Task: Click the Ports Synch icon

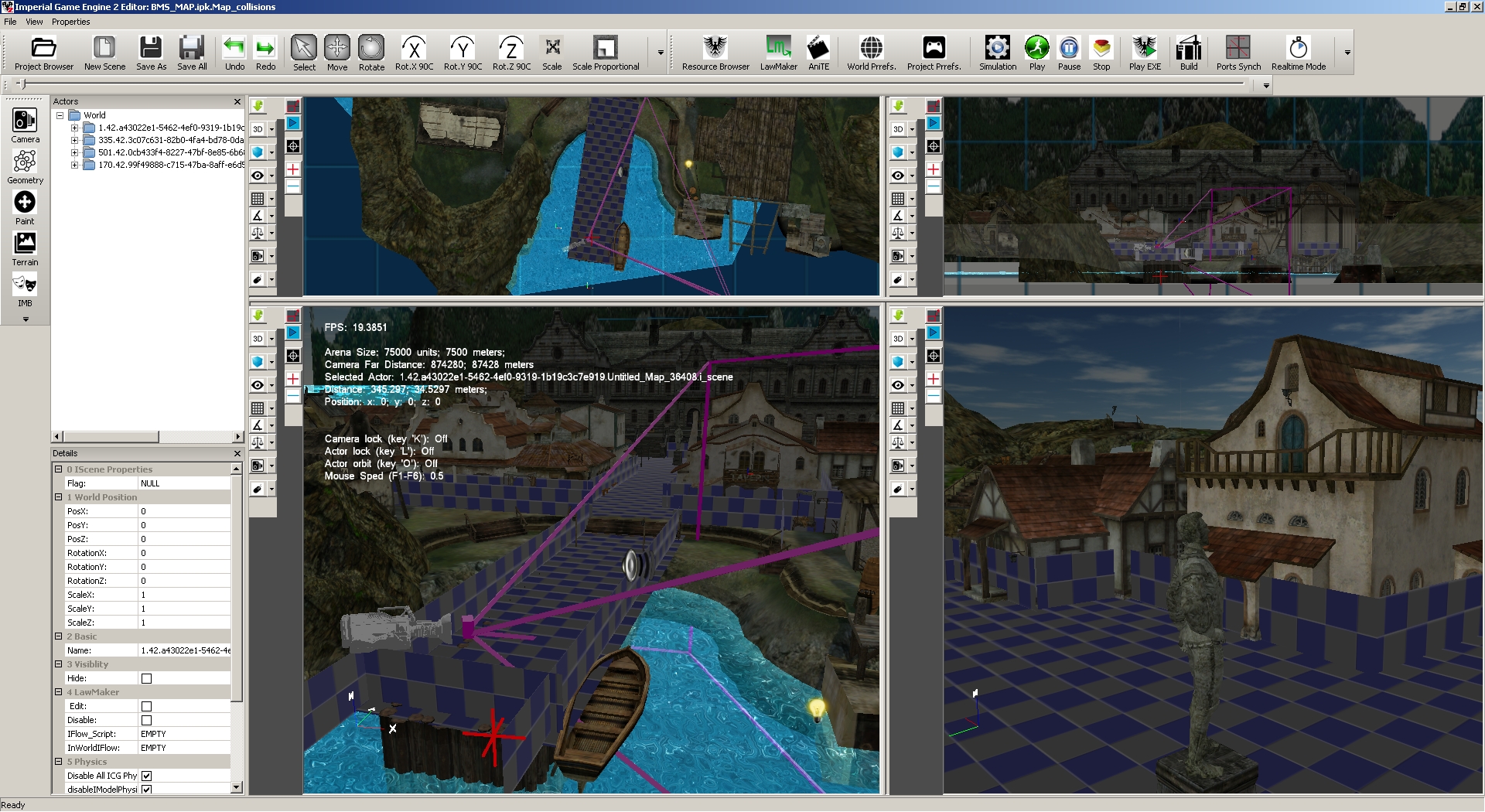Action: click(1238, 53)
